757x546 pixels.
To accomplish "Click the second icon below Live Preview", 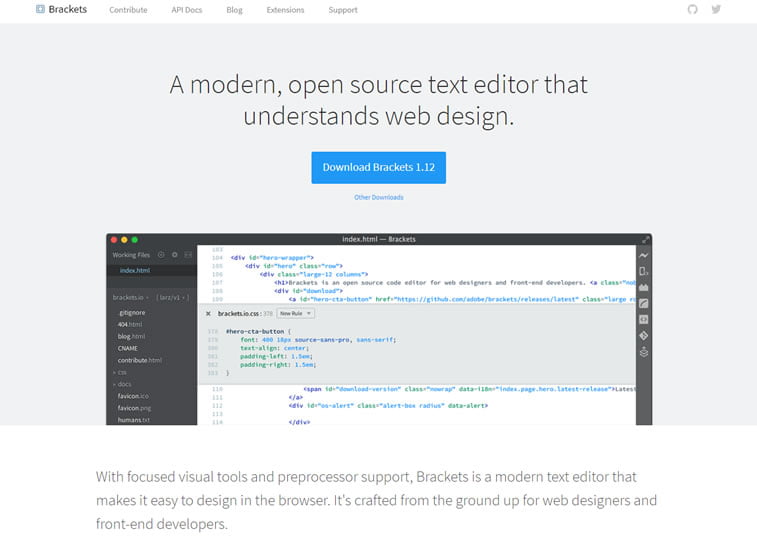I will point(644,271).
